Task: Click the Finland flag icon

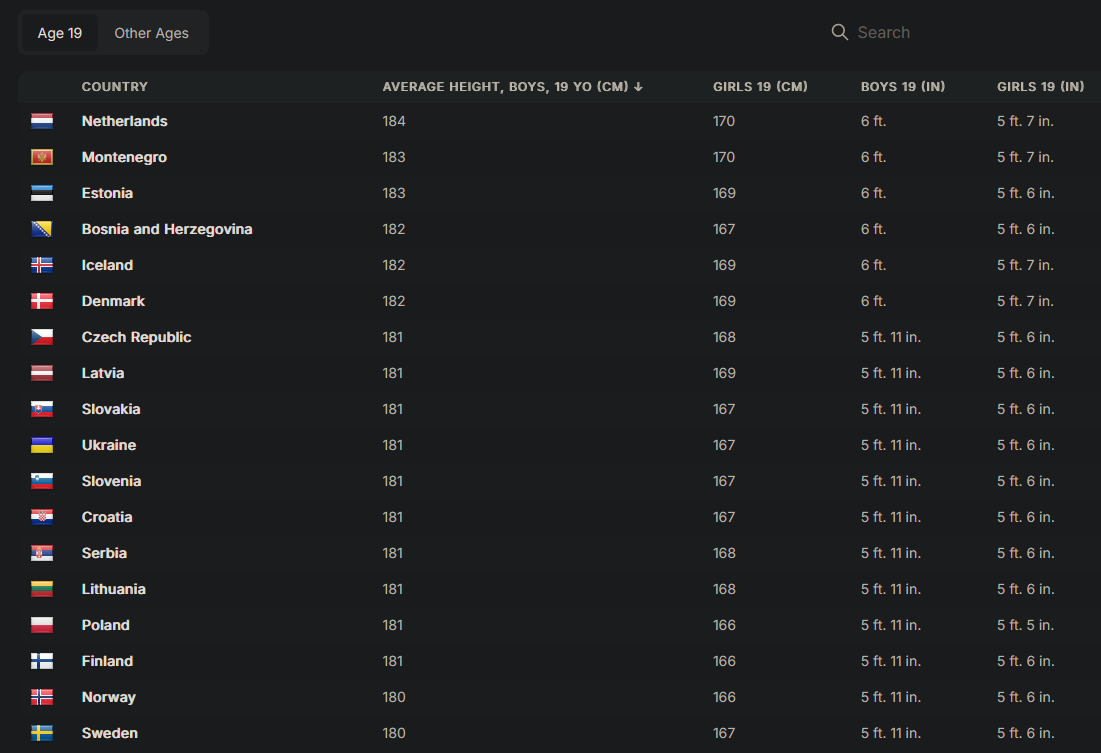Action: point(42,661)
